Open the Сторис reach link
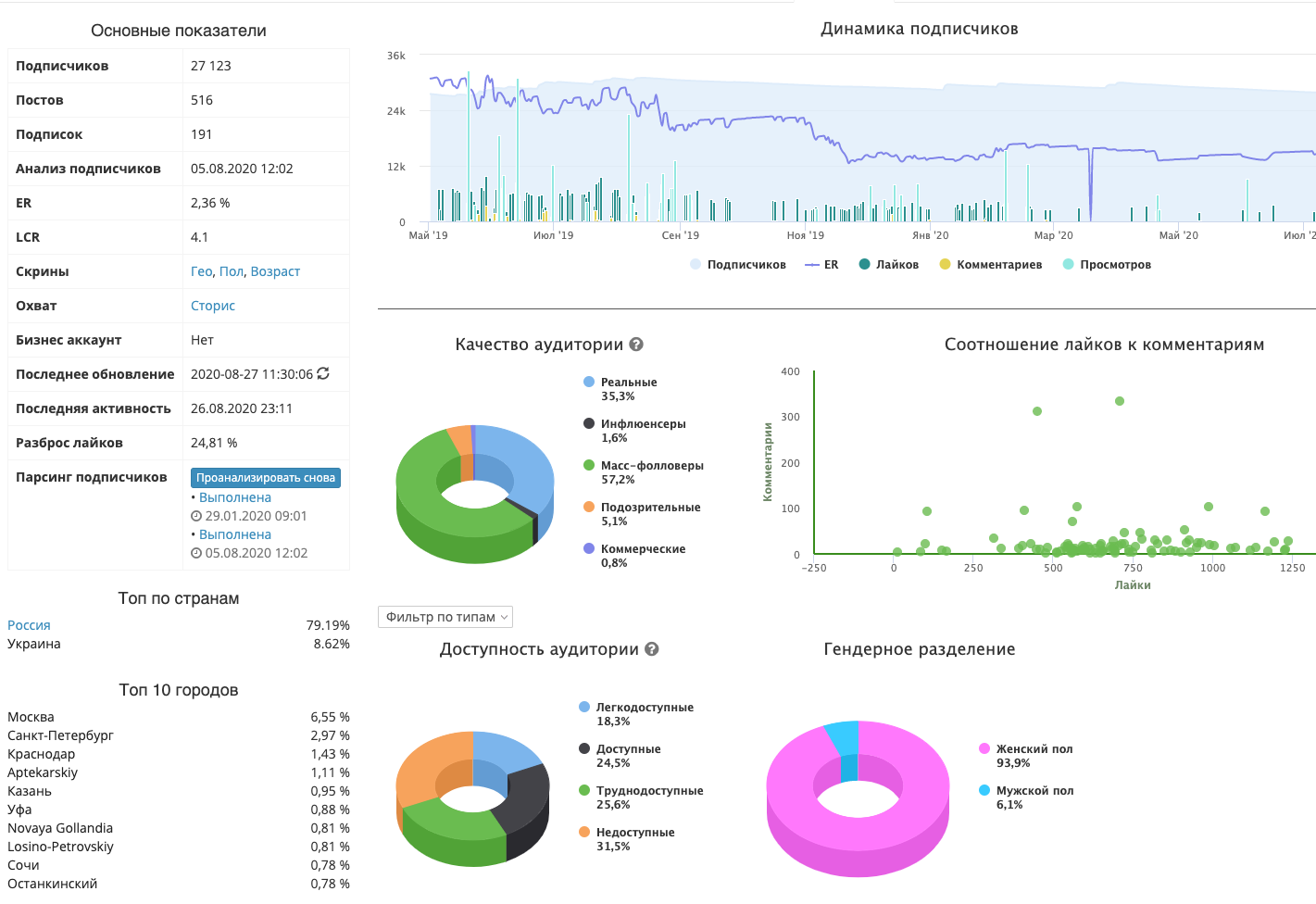Screen dimensions: 1316x904 point(213,306)
